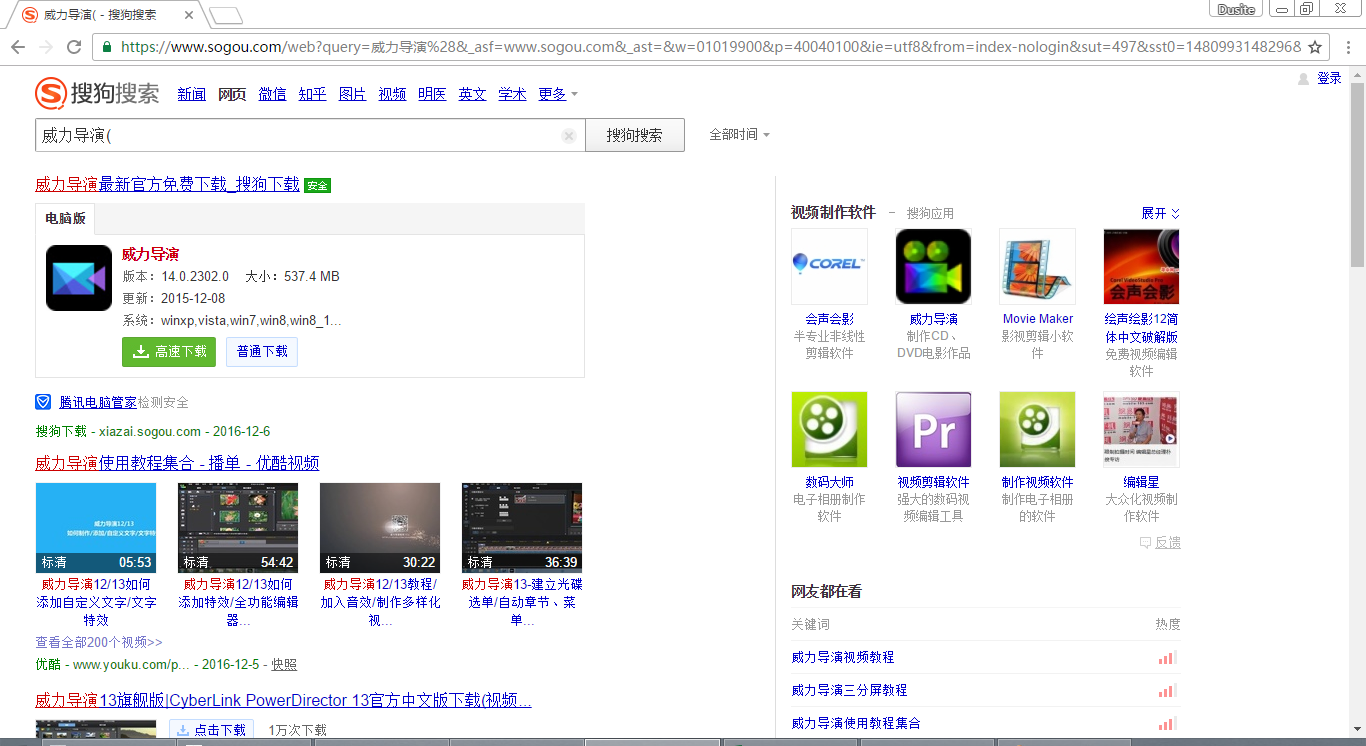
Task: Switch to the 微信 search category
Action: [x=272, y=94]
